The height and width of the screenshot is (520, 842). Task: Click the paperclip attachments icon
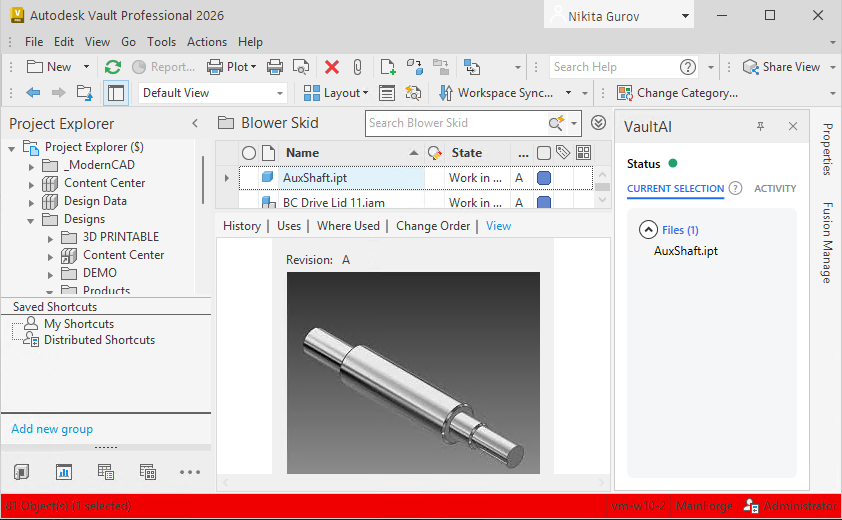[358, 67]
